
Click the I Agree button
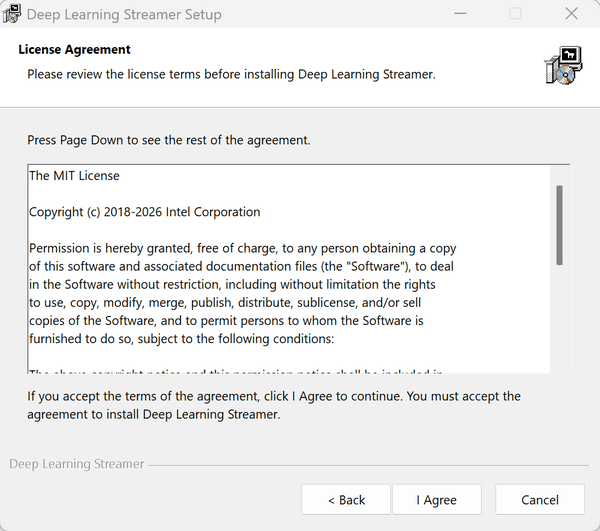[437, 500]
